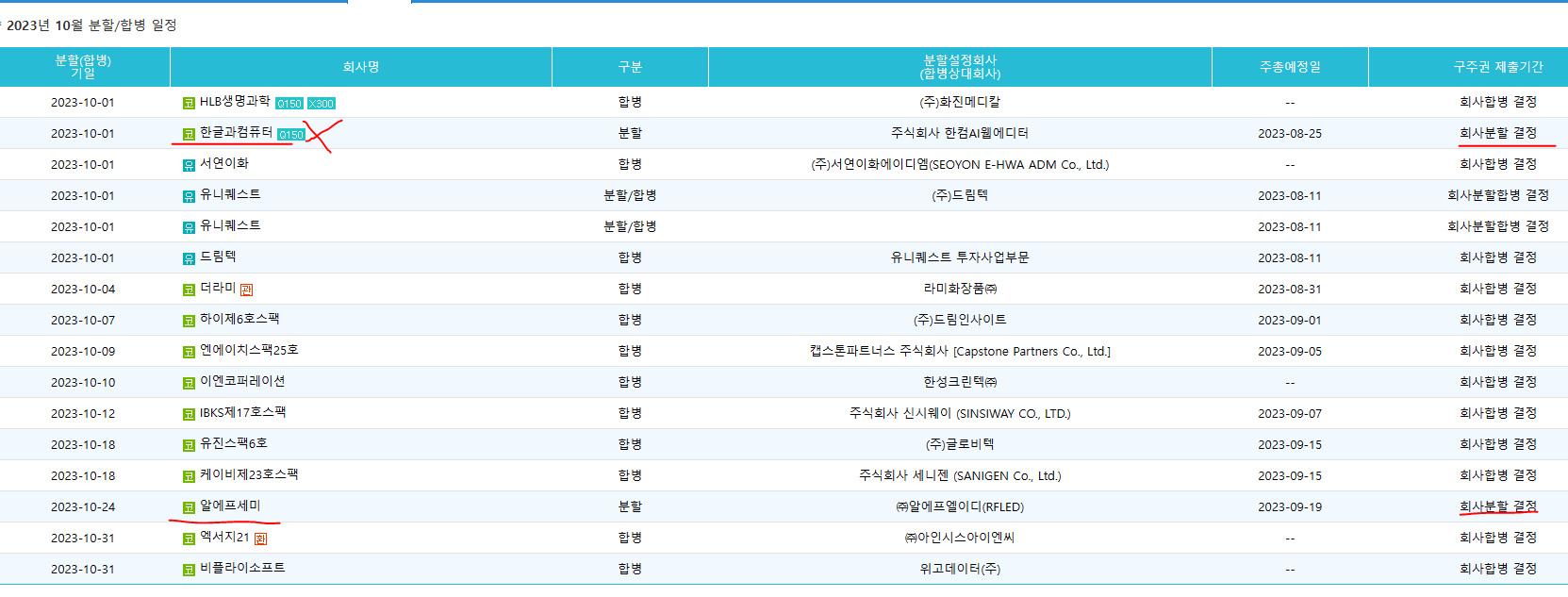Click the red 관 icon next to 엑서지21
The height and width of the screenshot is (597, 1568).
[260, 539]
